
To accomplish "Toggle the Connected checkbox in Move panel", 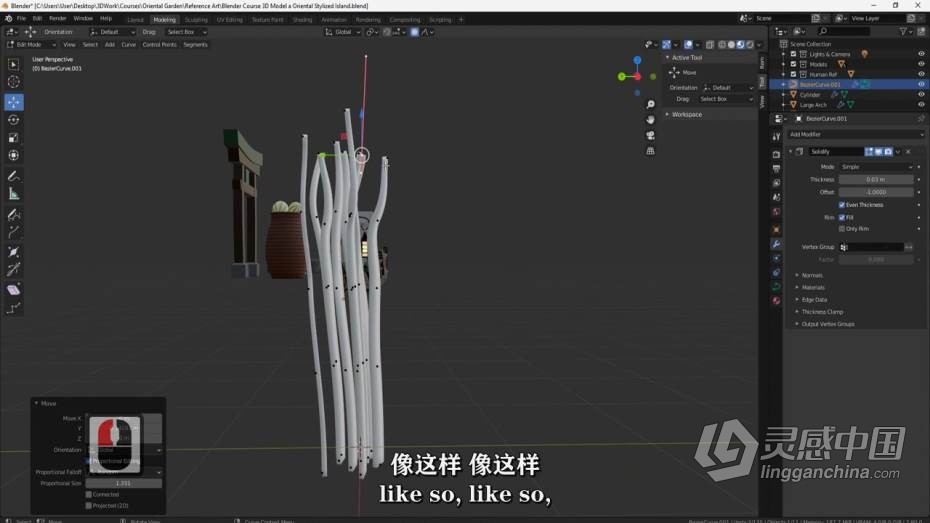I will [x=89, y=494].
